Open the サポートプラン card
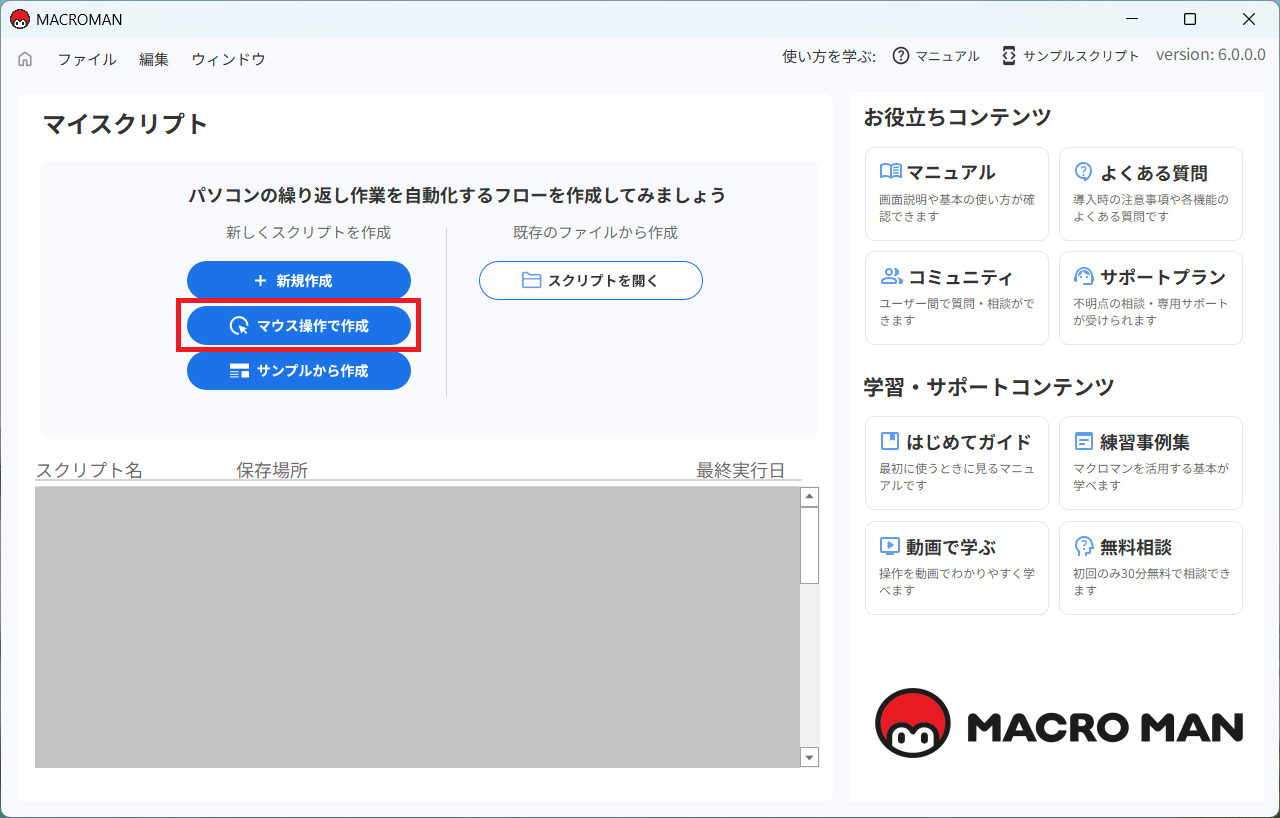The width and height of the screenshot is (1280, 818). coord(1151,298)
